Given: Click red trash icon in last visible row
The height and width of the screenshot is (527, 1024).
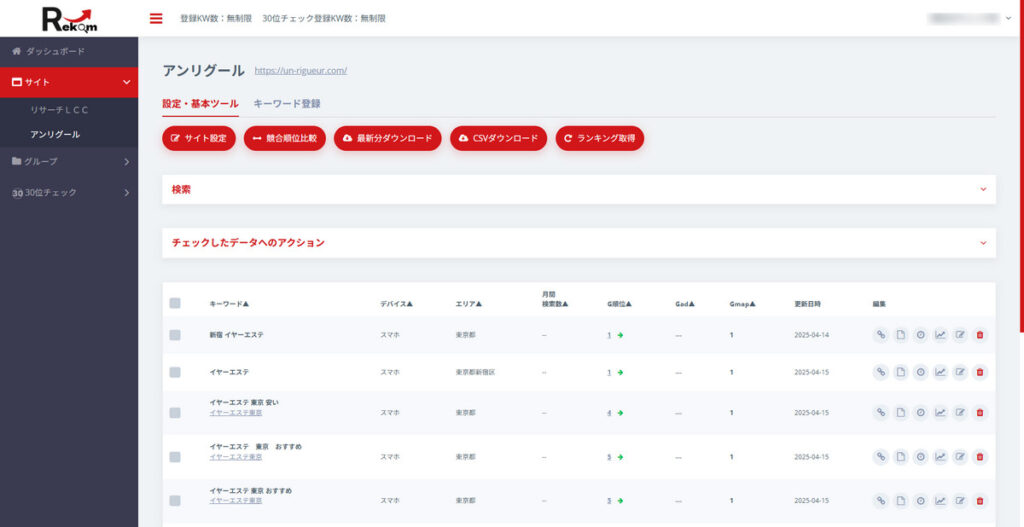Looking at the screenshot, I should coord(979,501).
